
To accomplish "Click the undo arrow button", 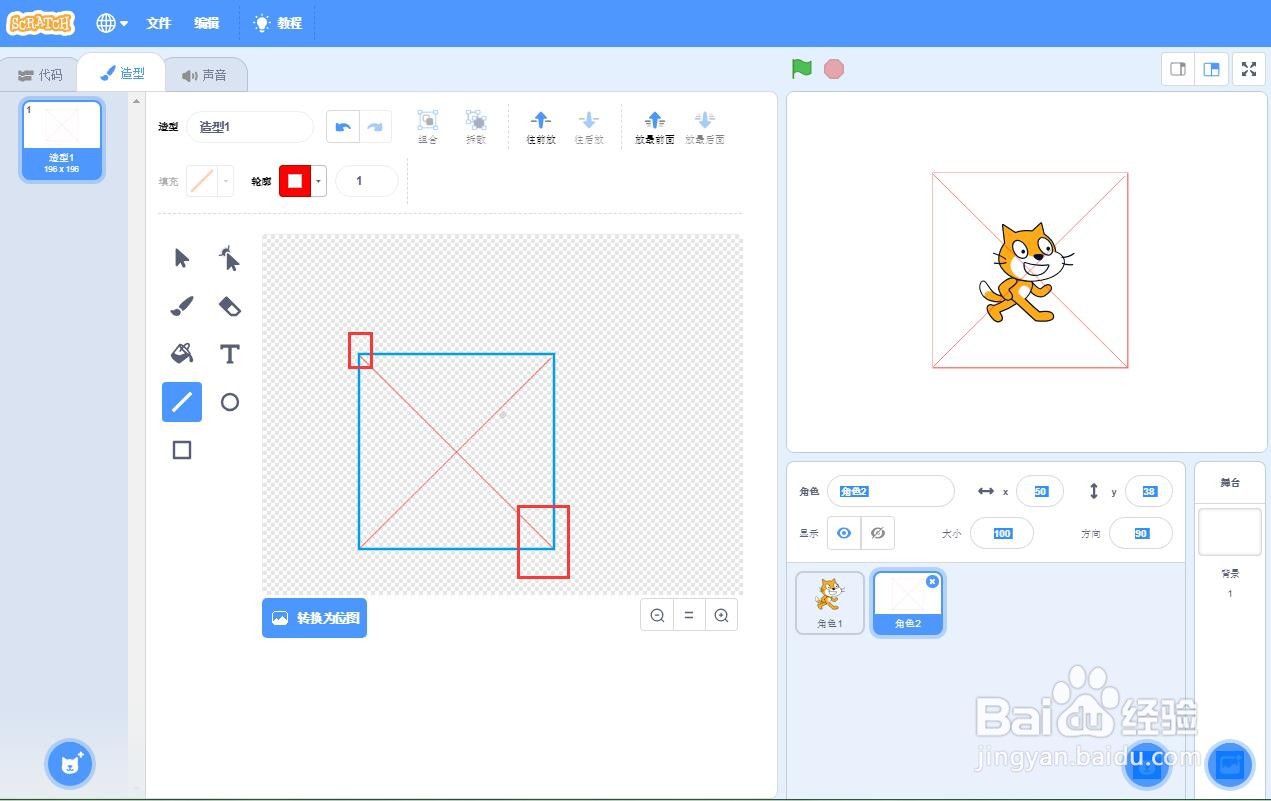I will [x=343, y=127].
